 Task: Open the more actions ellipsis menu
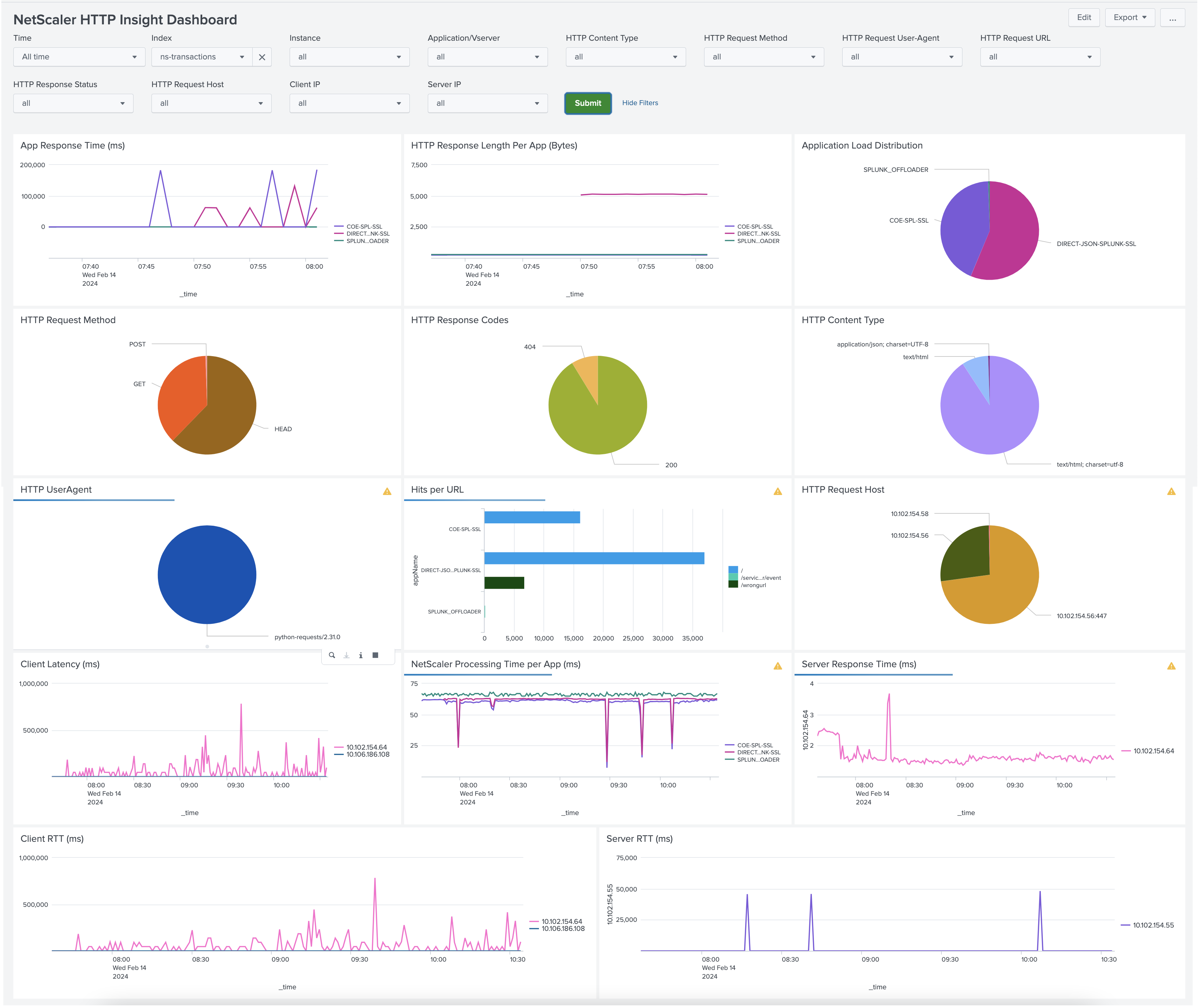coord(1173,18)
